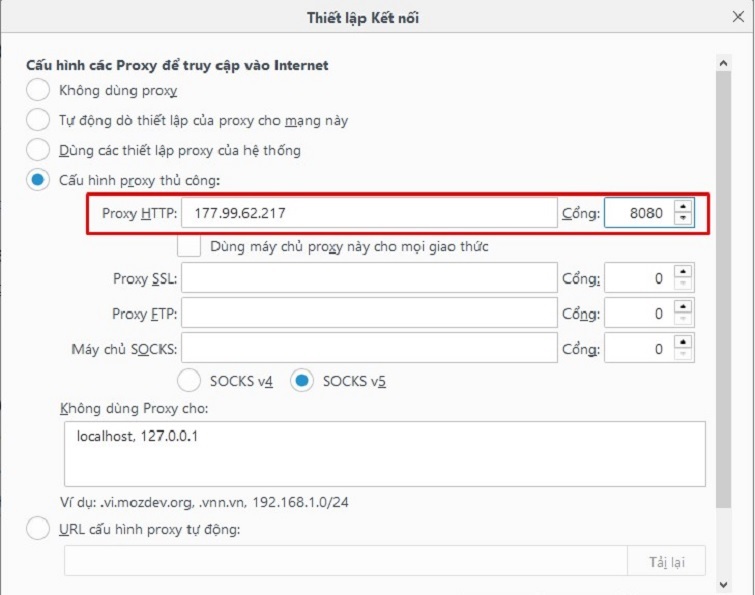Select the SOCKS v4 radio button
Screen dimensions: 755x595
tap(189, 381)
